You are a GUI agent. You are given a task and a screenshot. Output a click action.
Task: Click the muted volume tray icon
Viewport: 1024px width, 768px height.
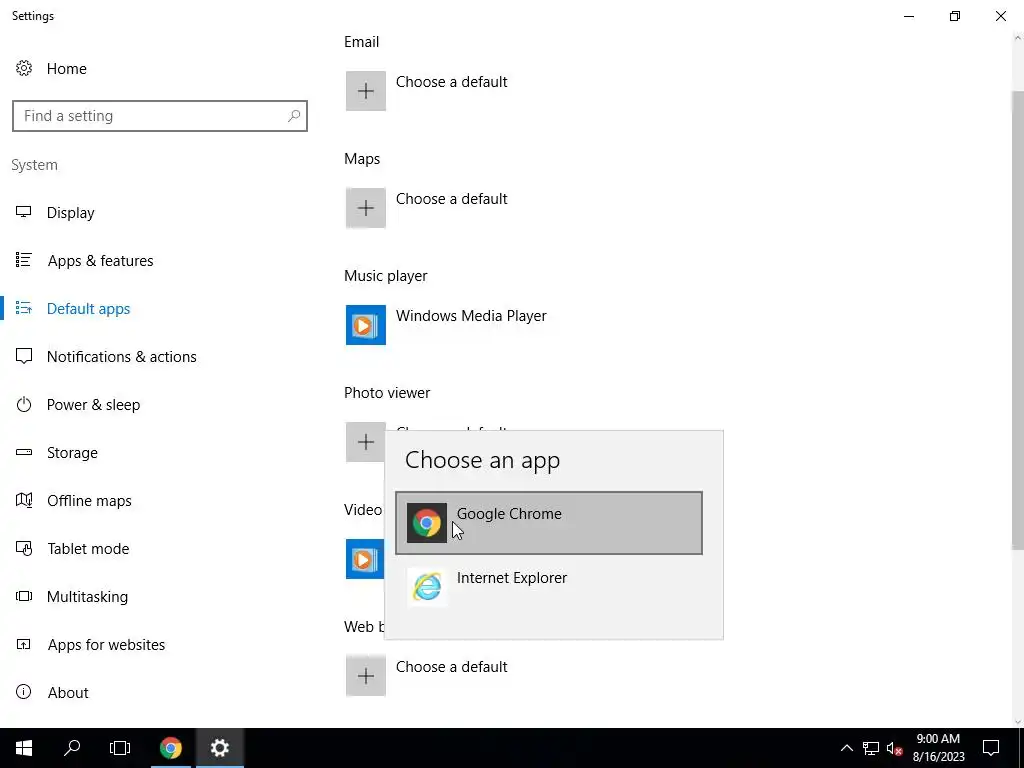point(894,748)
